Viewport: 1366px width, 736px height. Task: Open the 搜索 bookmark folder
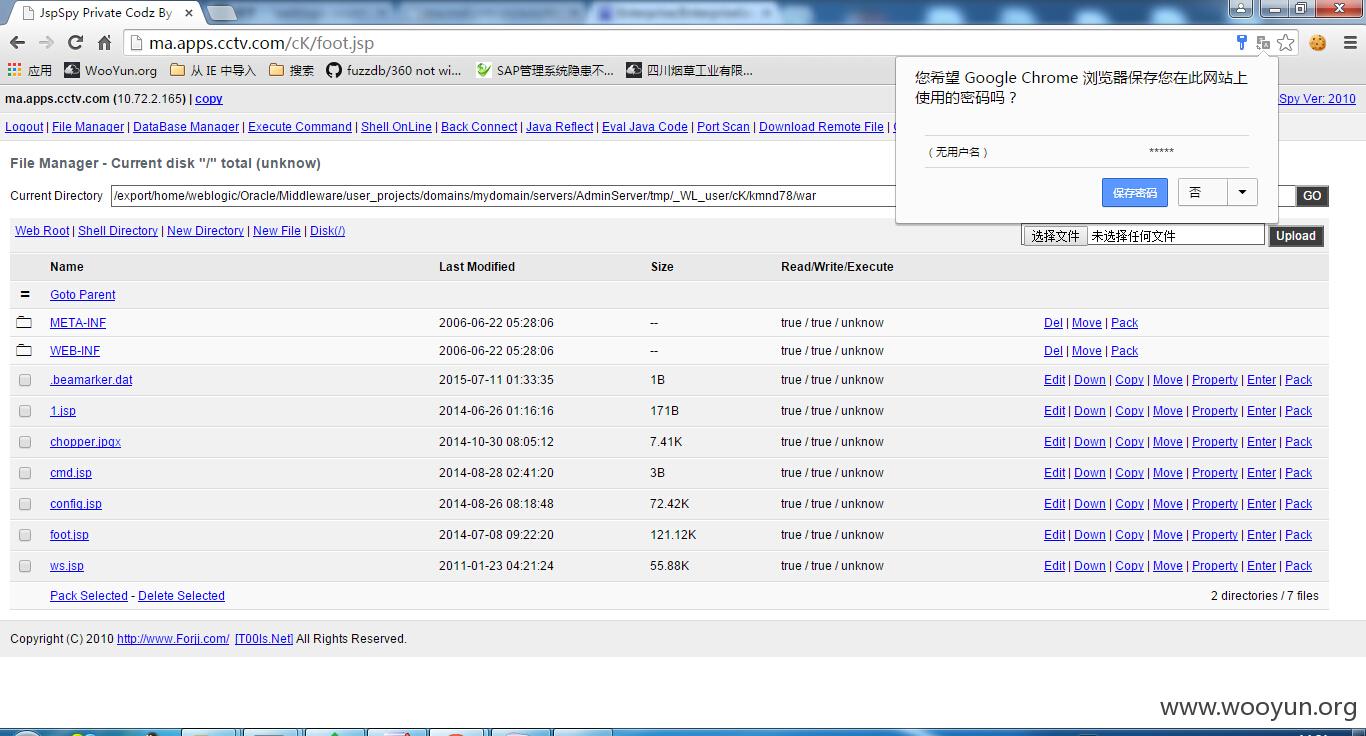tap(291, 70)
